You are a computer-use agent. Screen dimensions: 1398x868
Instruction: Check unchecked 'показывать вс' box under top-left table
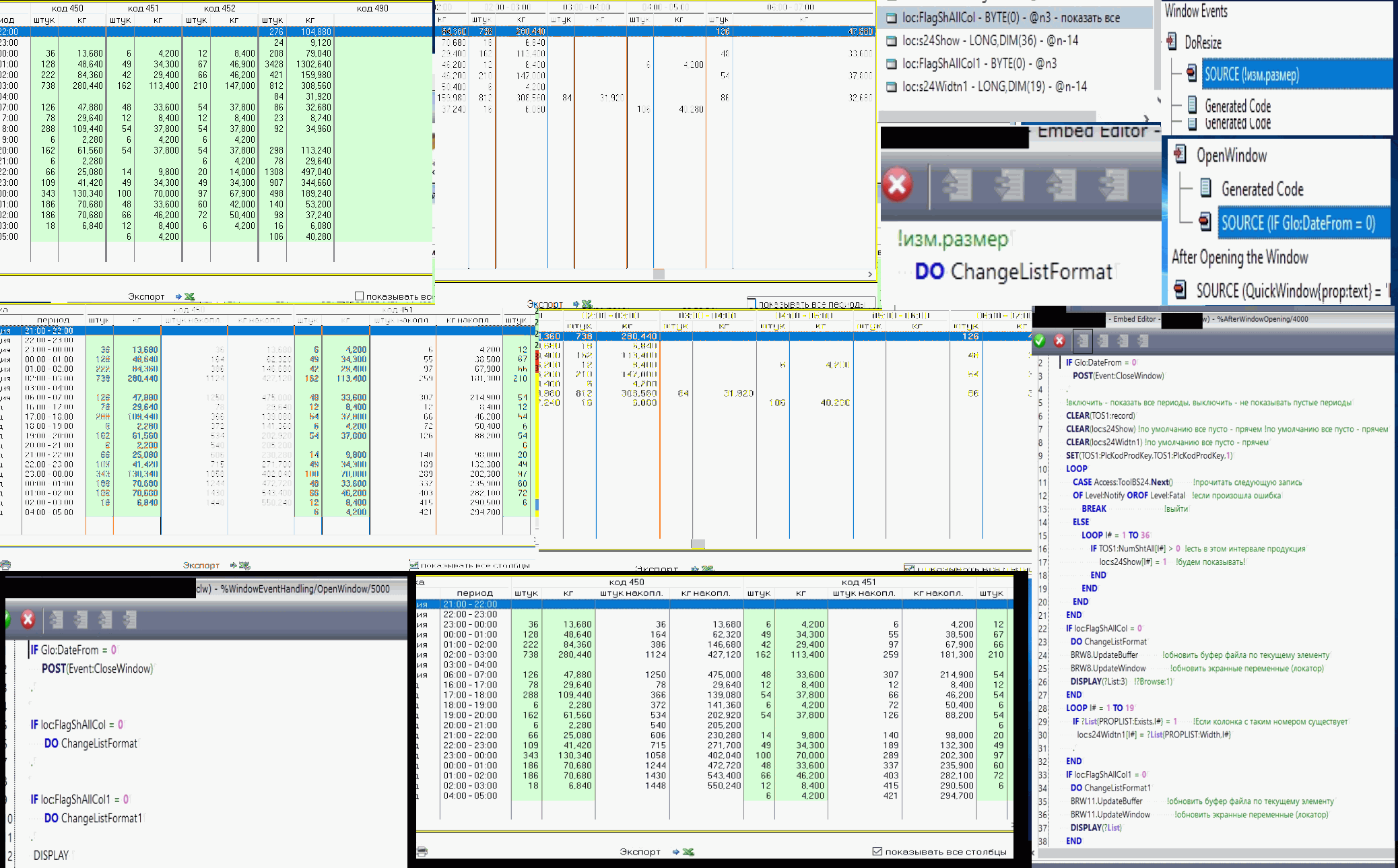click(359, 296)
